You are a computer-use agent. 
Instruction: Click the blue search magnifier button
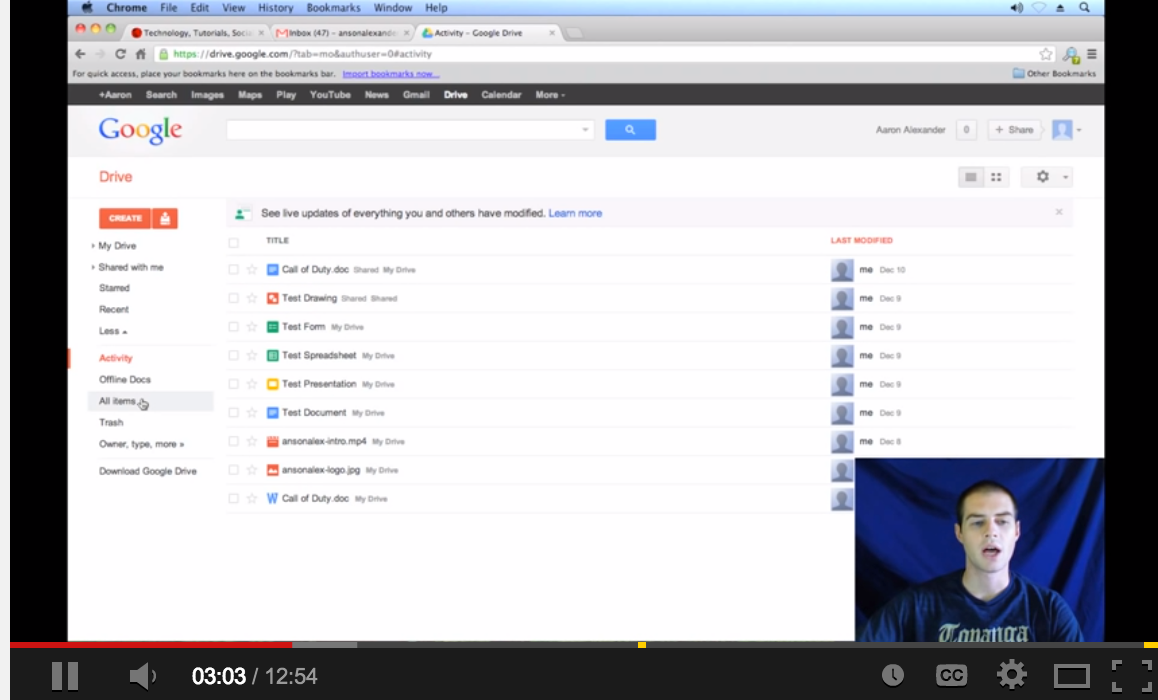click(x=630, y=130)
